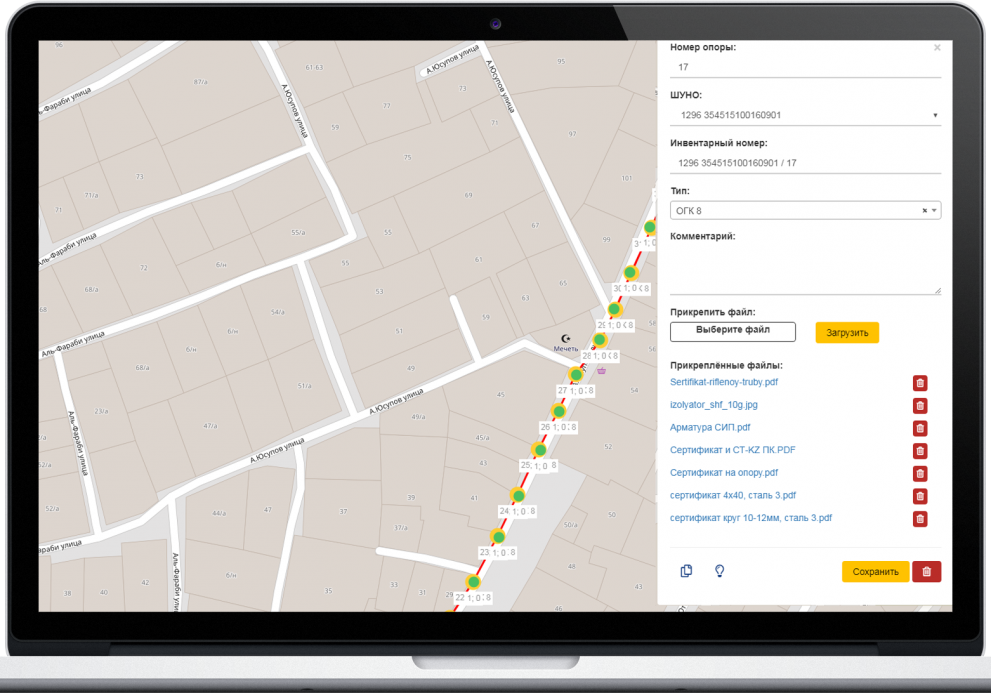Click the red delete button beside Сохранить
The height and width of the screenshot is (693, 991).
coord(926,572)
